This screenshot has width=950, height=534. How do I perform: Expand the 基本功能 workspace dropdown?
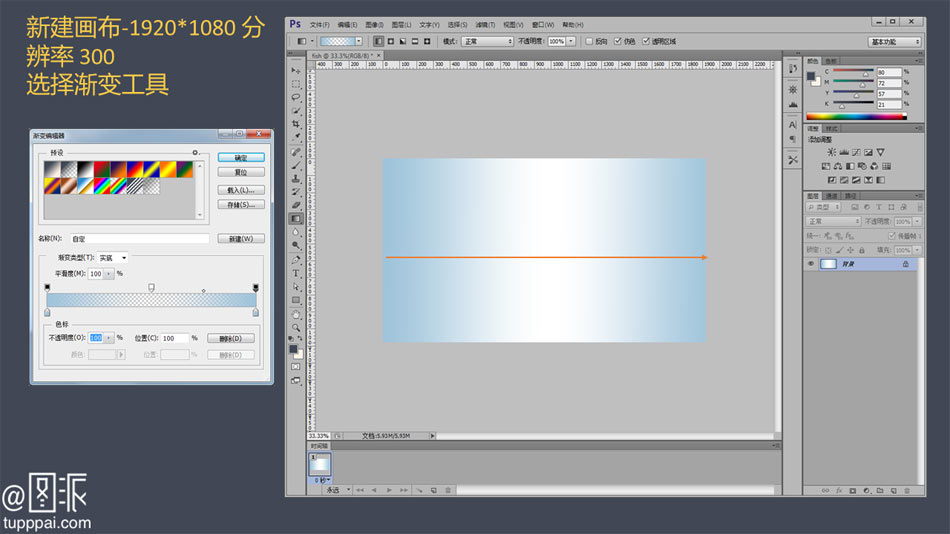[894, 42]
